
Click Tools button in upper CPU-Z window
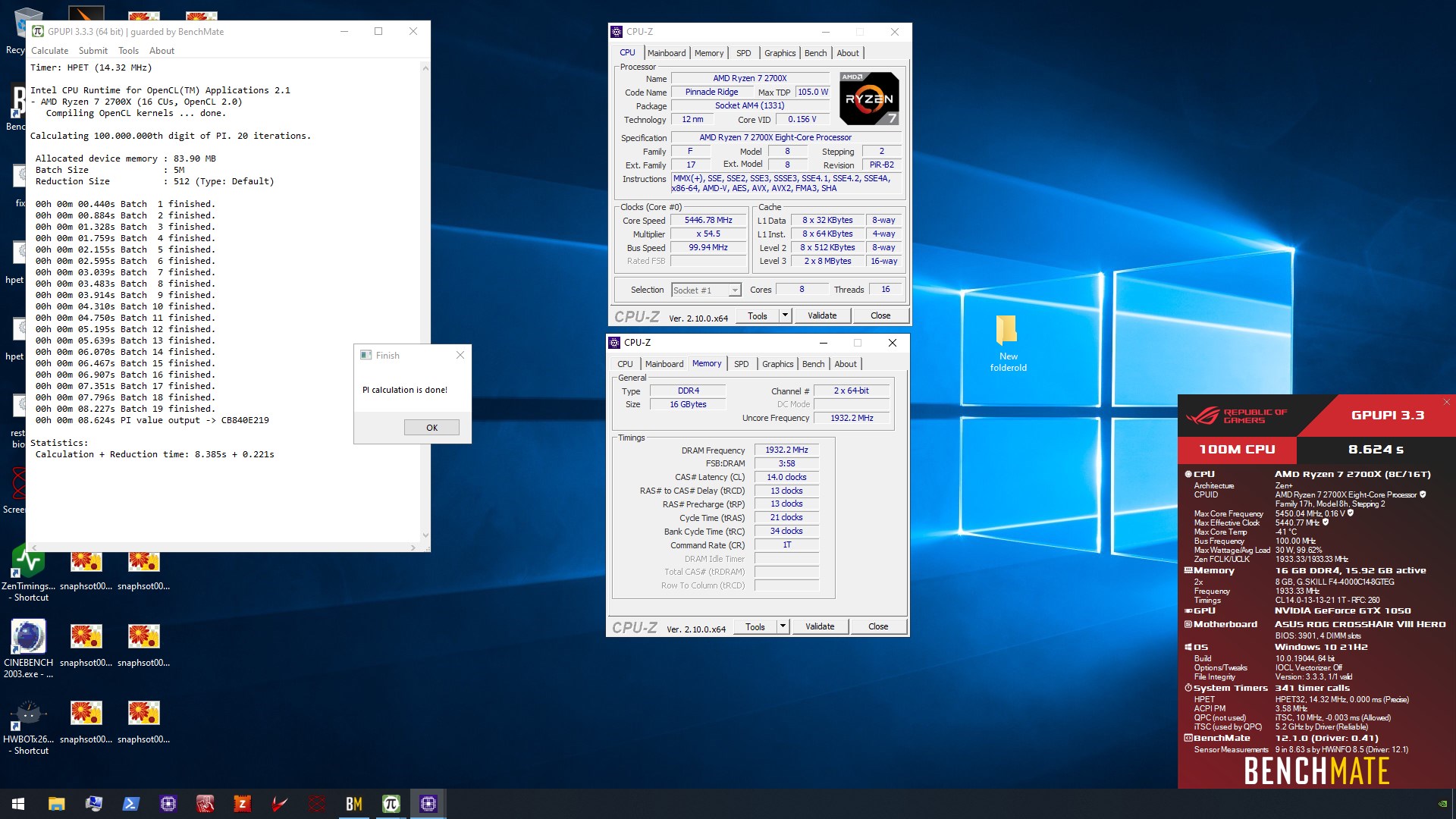[757, 315]
